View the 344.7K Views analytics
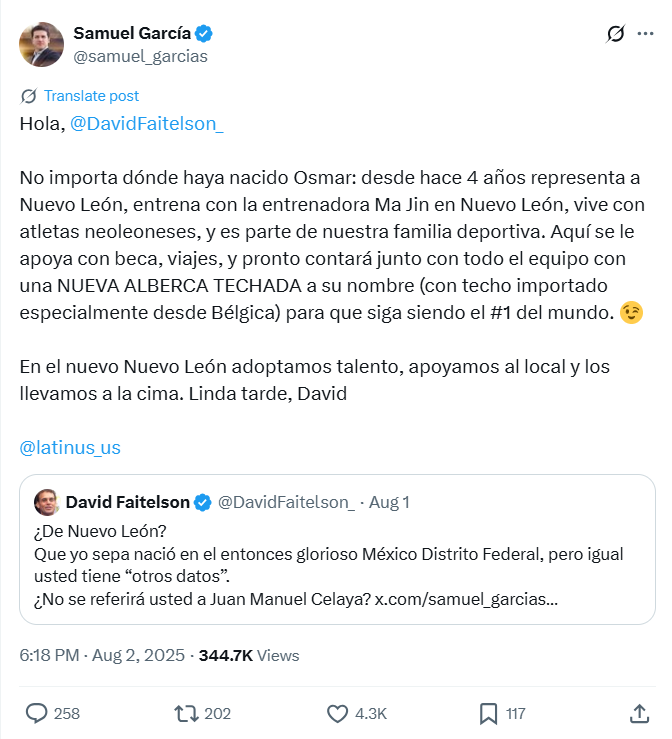The height and width of the screenshot is (739, 672). (x=249, y=656)
